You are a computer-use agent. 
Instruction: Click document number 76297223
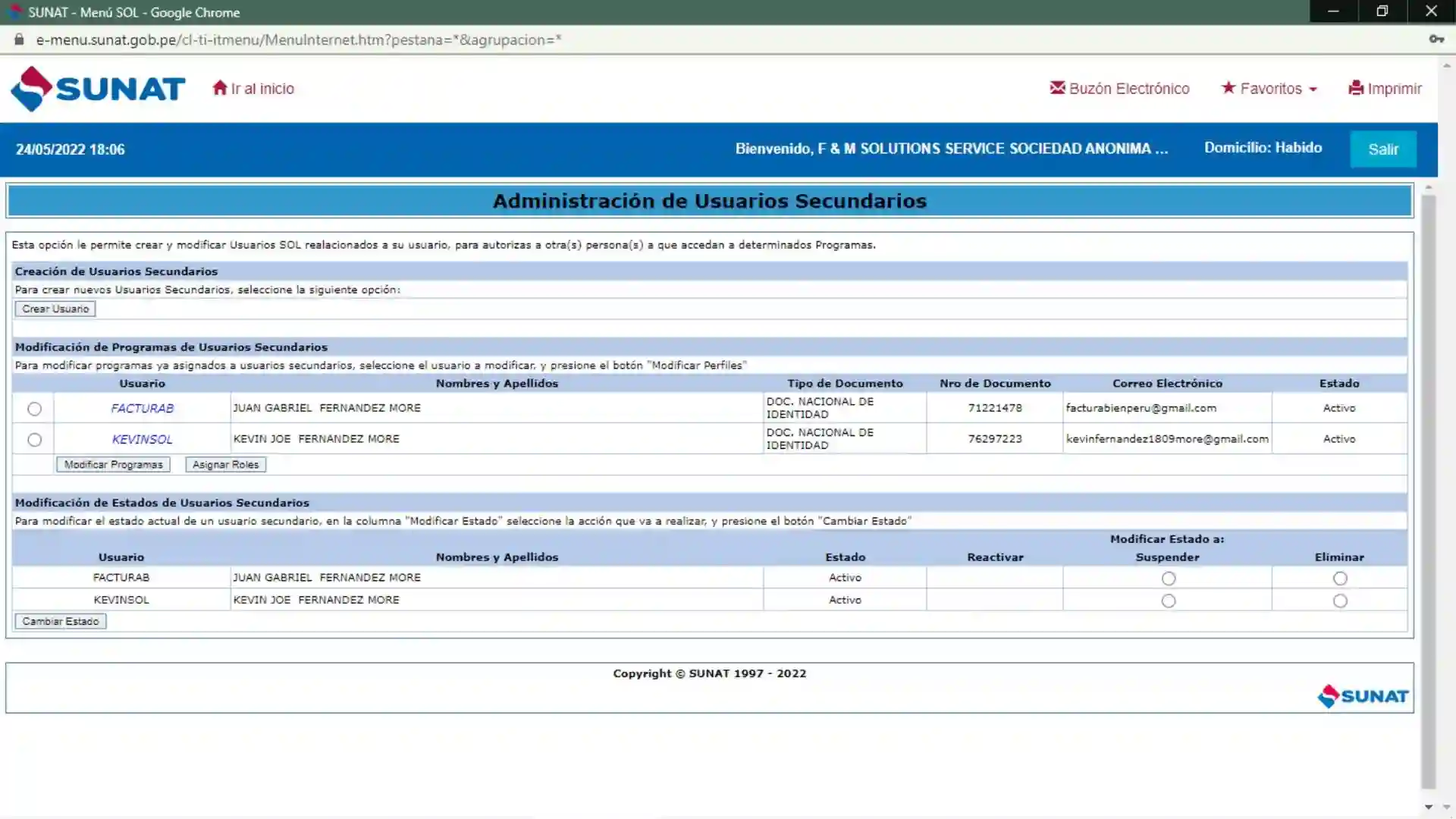994,439
